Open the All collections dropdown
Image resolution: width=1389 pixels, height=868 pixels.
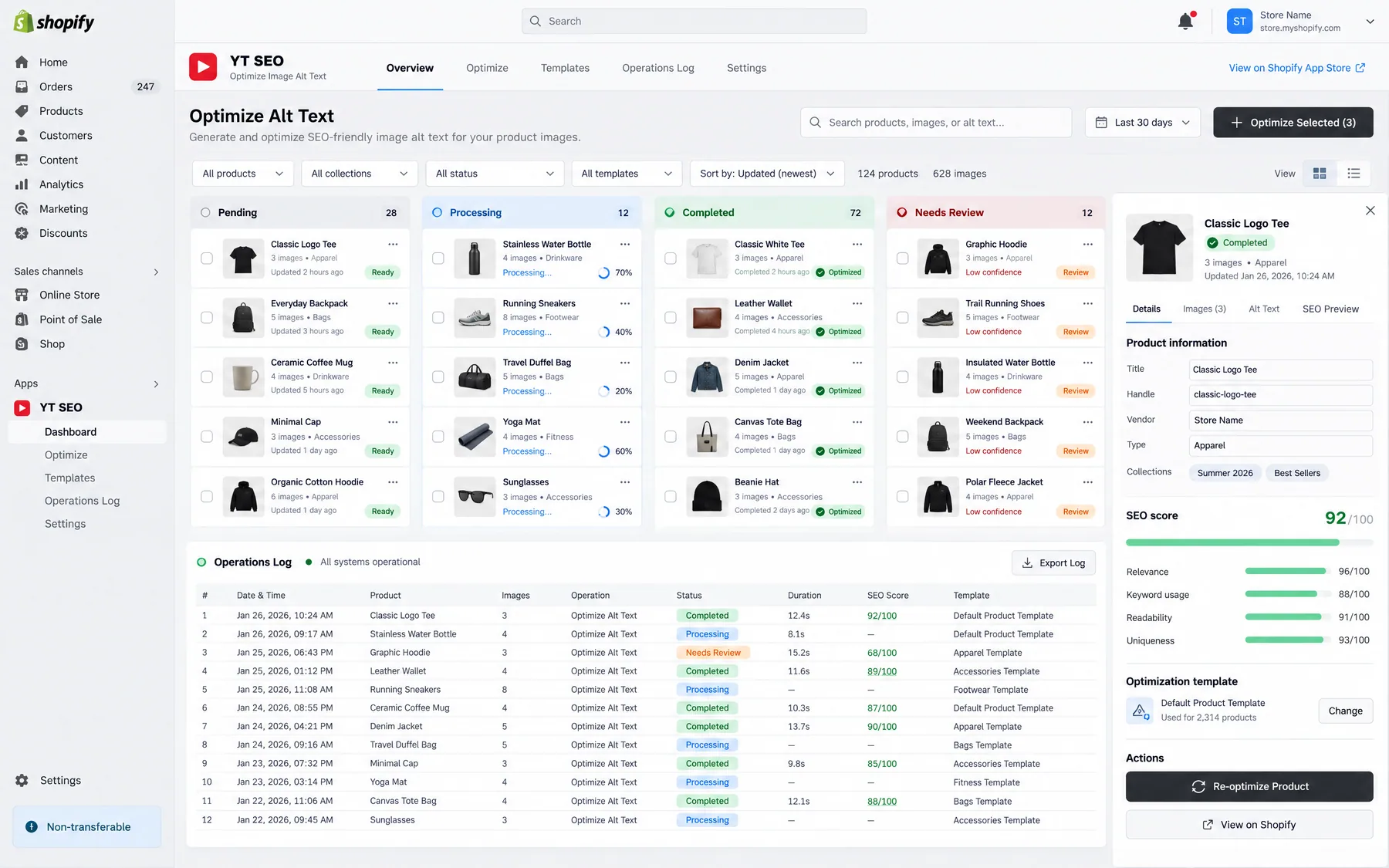[359, 174]
